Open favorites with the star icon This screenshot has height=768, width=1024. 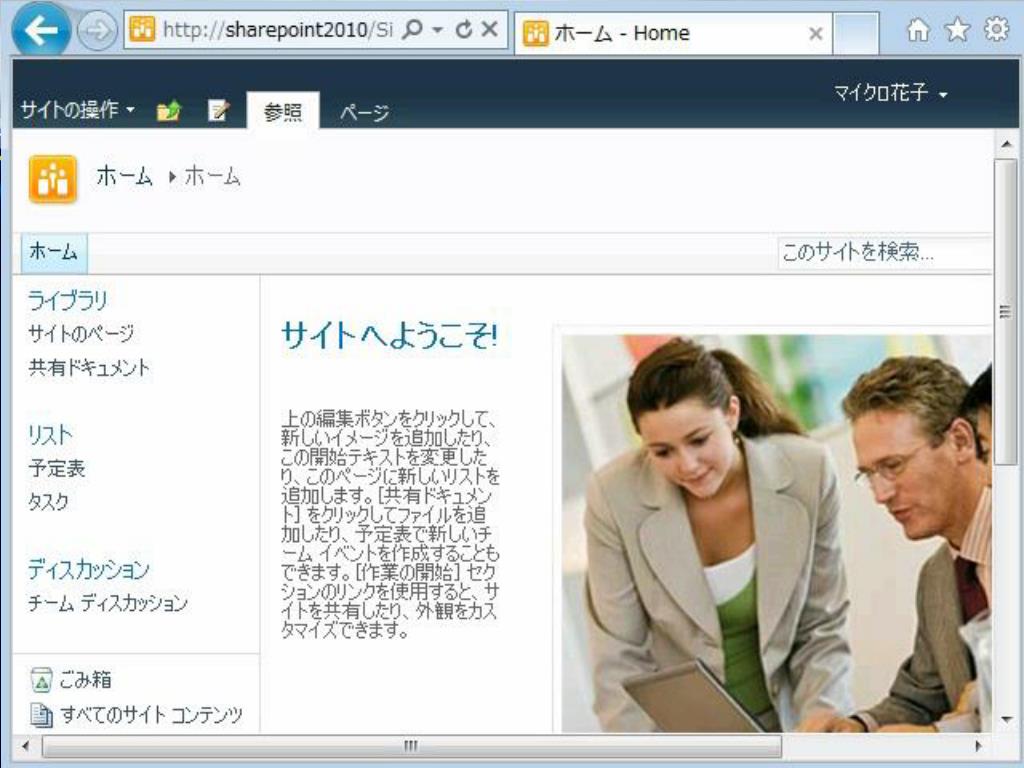(957, 30)
